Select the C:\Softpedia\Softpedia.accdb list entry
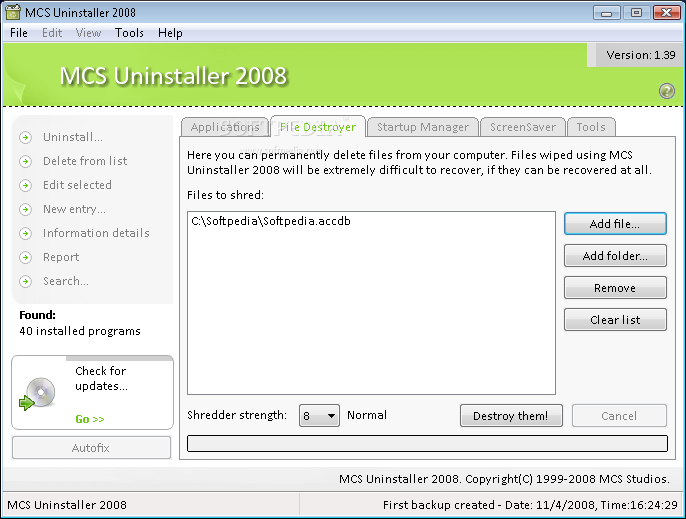 point(271,221)
